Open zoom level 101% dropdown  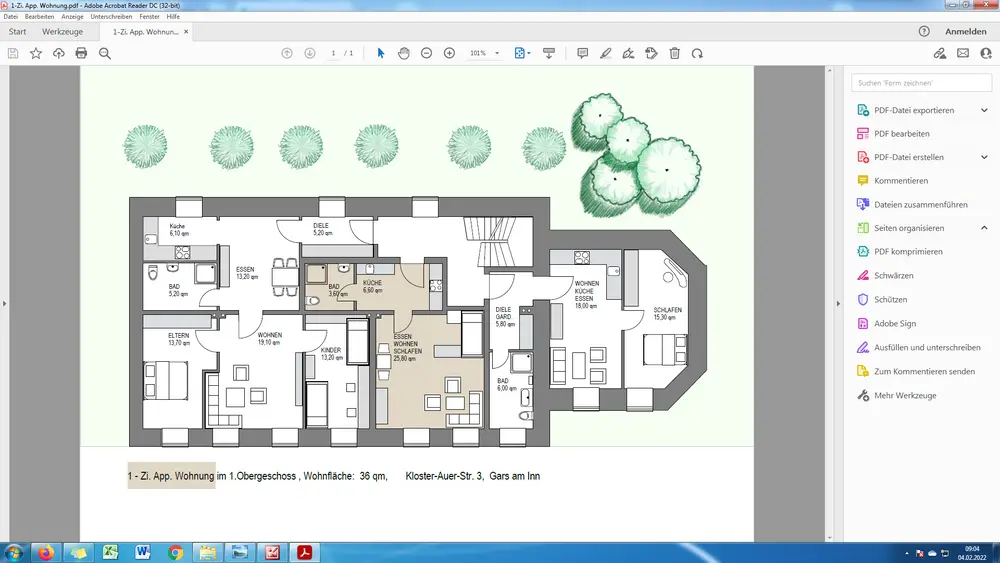pyautogui.click(x=486, y=53)
